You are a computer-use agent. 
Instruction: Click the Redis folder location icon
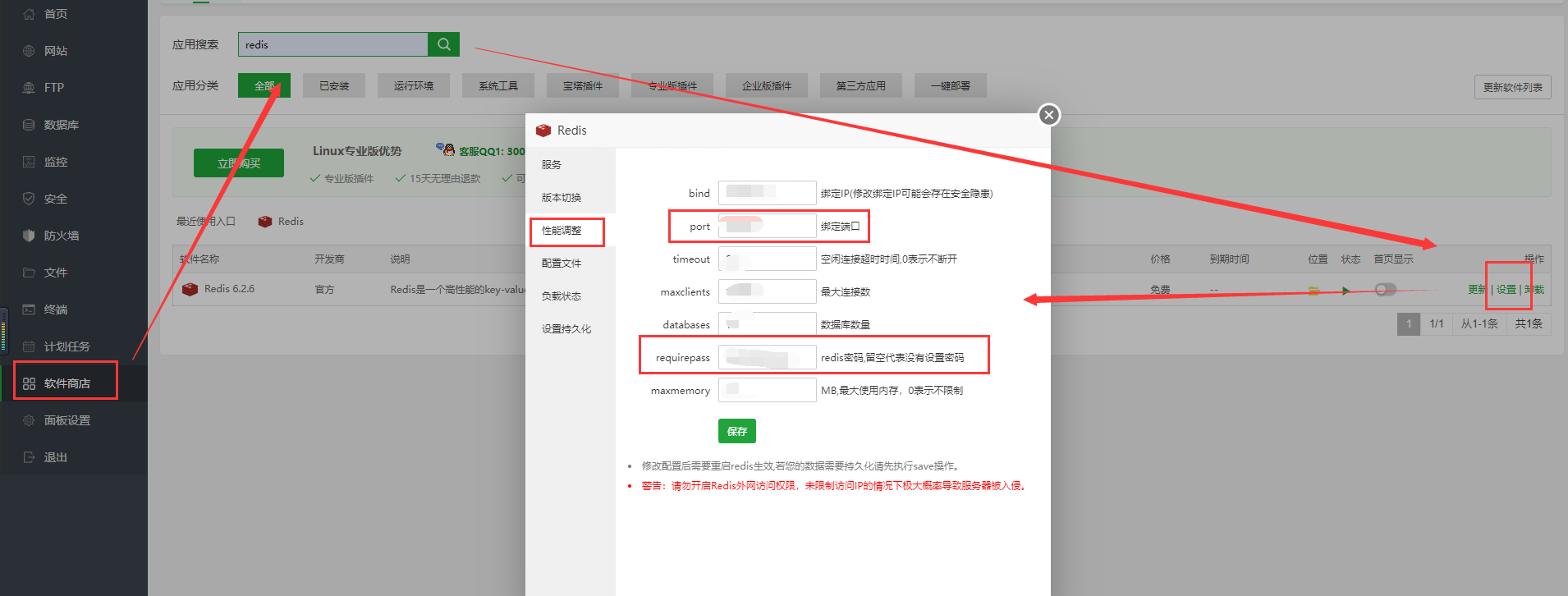pos(1314,290)
